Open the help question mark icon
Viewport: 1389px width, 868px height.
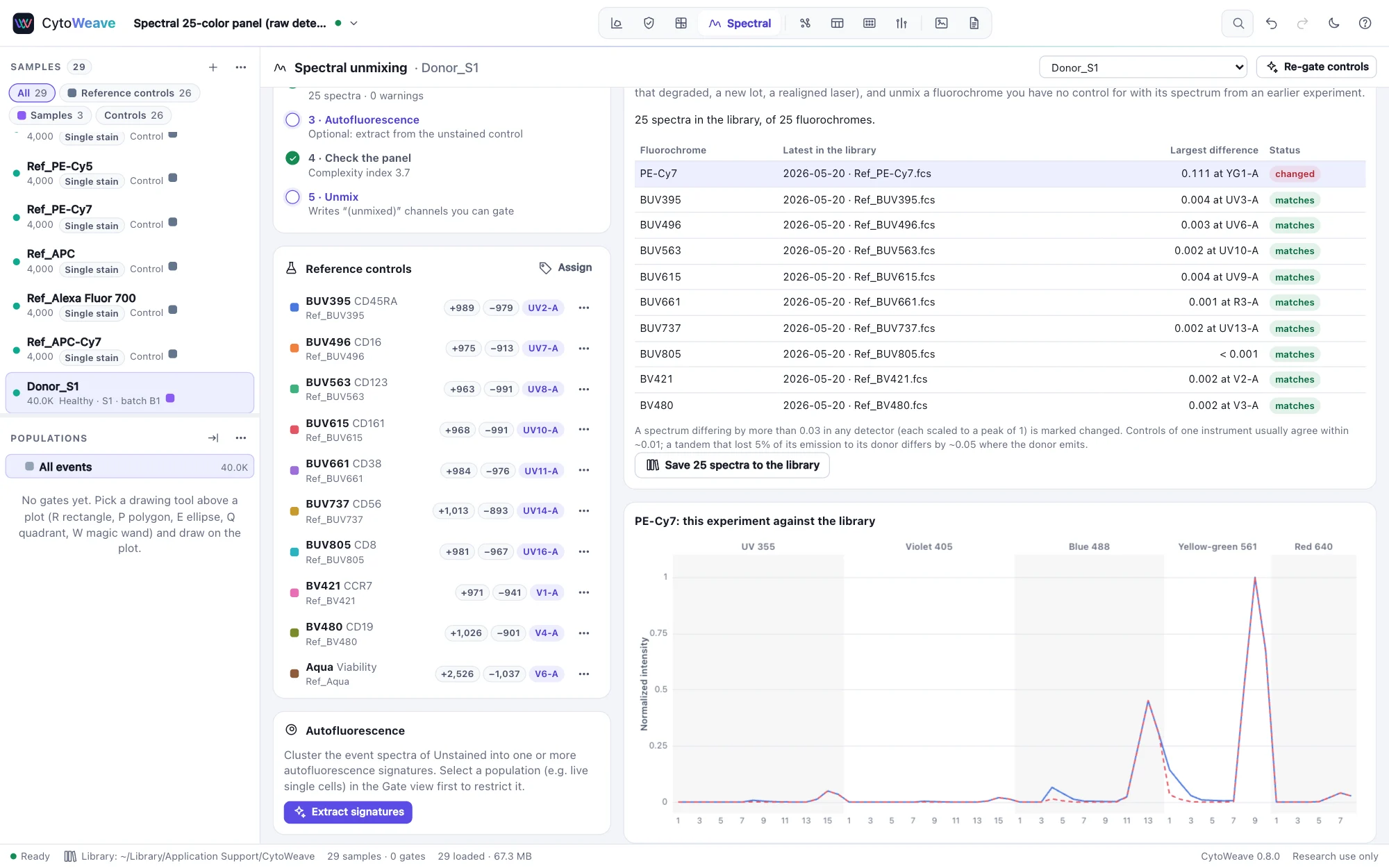click(1365, 23)
